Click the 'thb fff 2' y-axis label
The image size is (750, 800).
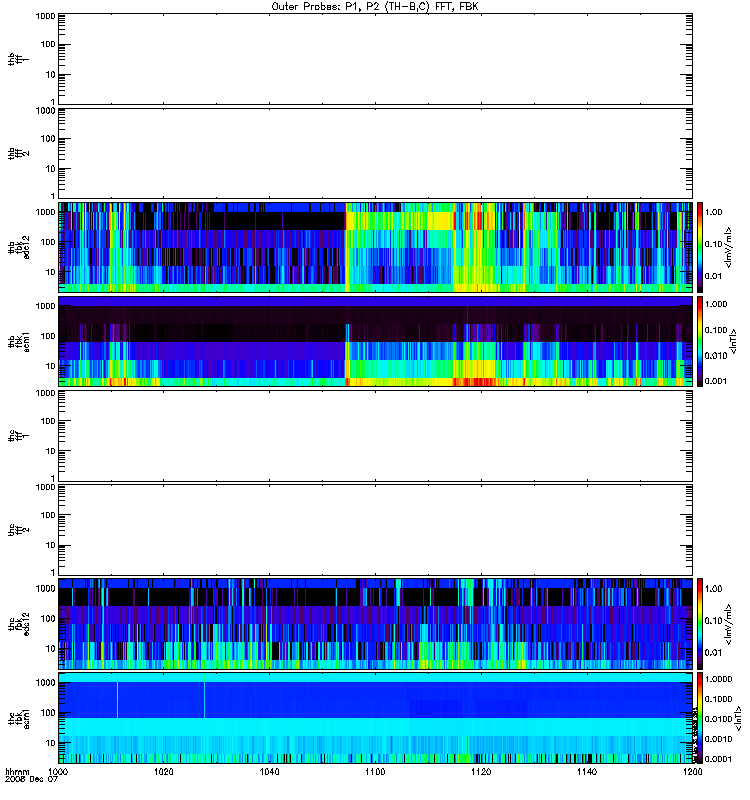(x=18, y=154)
